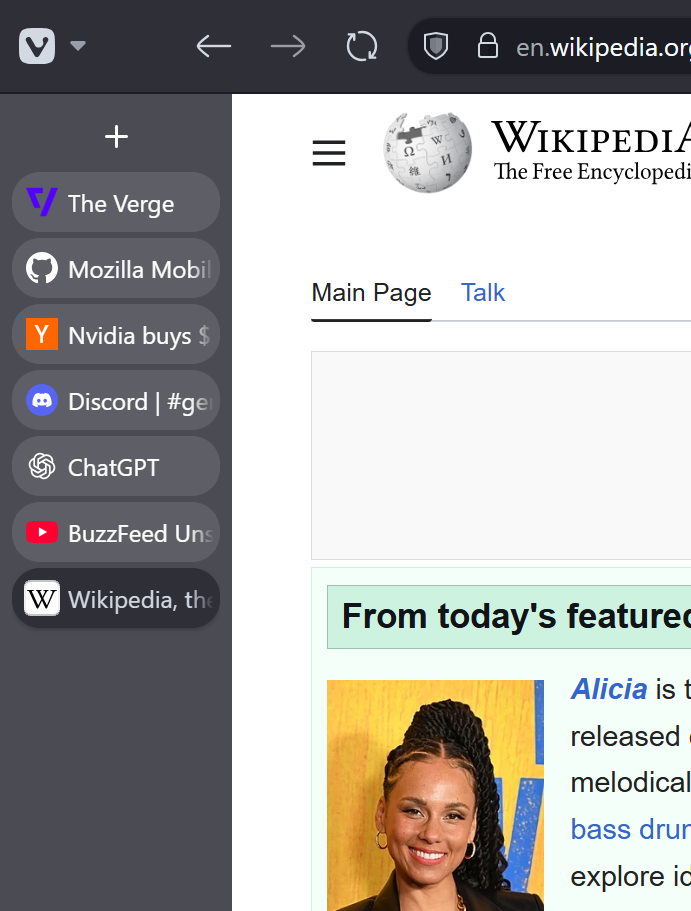Switch to the Mozilla Mobile GitHub tab
Screen dimensions: 691x911
point(116,269)
